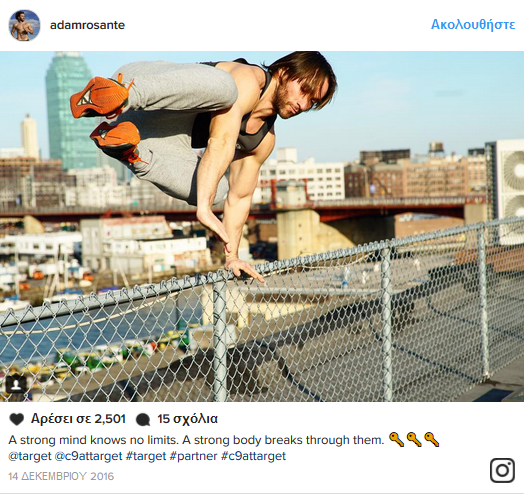Open the #partner hashtag
This screenshot has height=494, width=524.
tap(193, 456)
